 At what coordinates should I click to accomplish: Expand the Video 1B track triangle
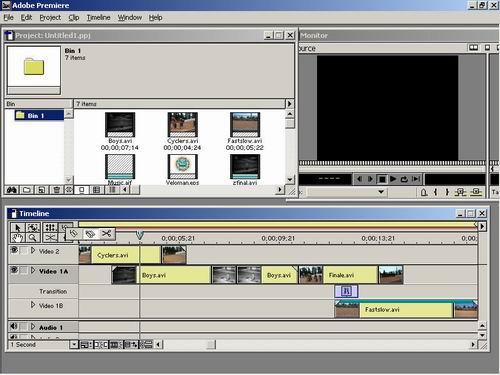(33, 305)
